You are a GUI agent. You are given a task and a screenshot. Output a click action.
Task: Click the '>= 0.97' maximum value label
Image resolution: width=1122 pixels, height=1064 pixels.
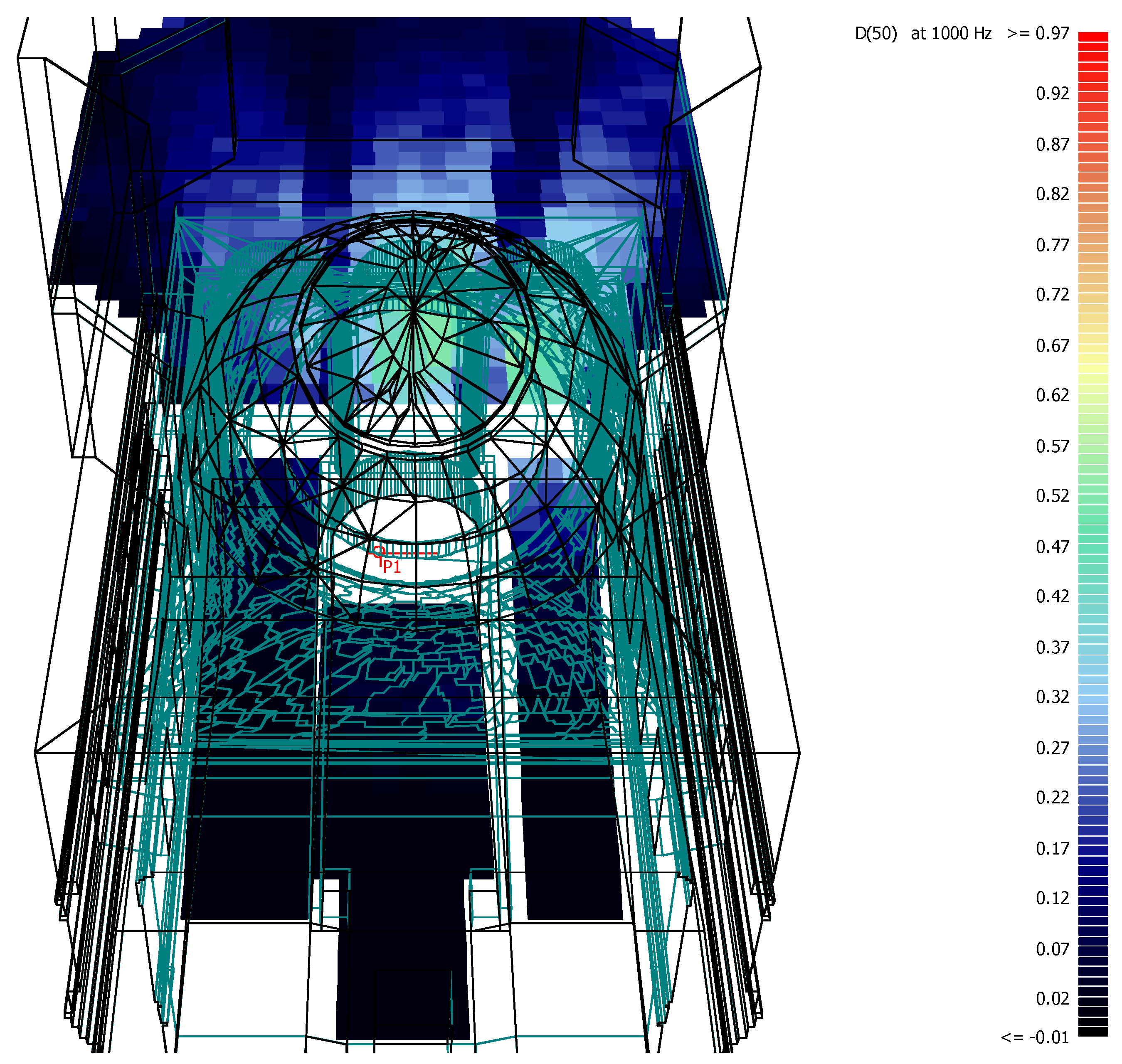1038,34
